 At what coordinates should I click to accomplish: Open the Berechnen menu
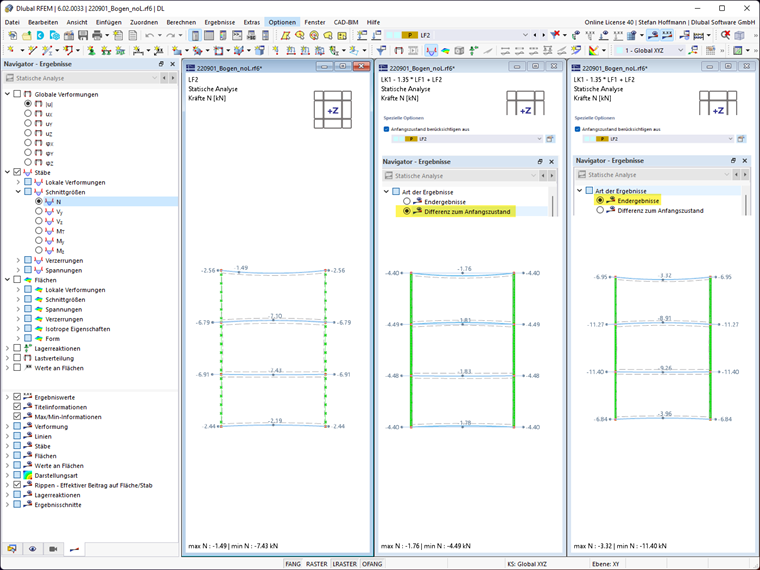[181, 22]
